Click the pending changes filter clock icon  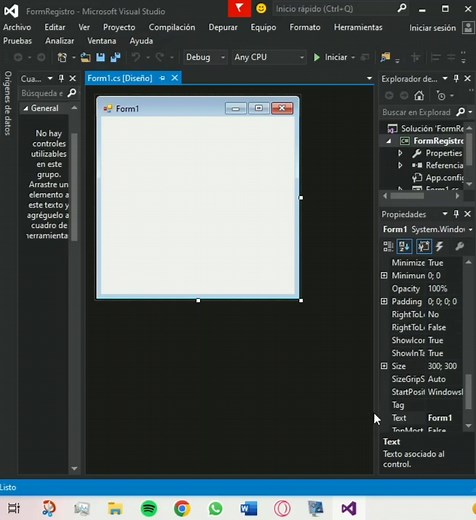coord(441,96)
